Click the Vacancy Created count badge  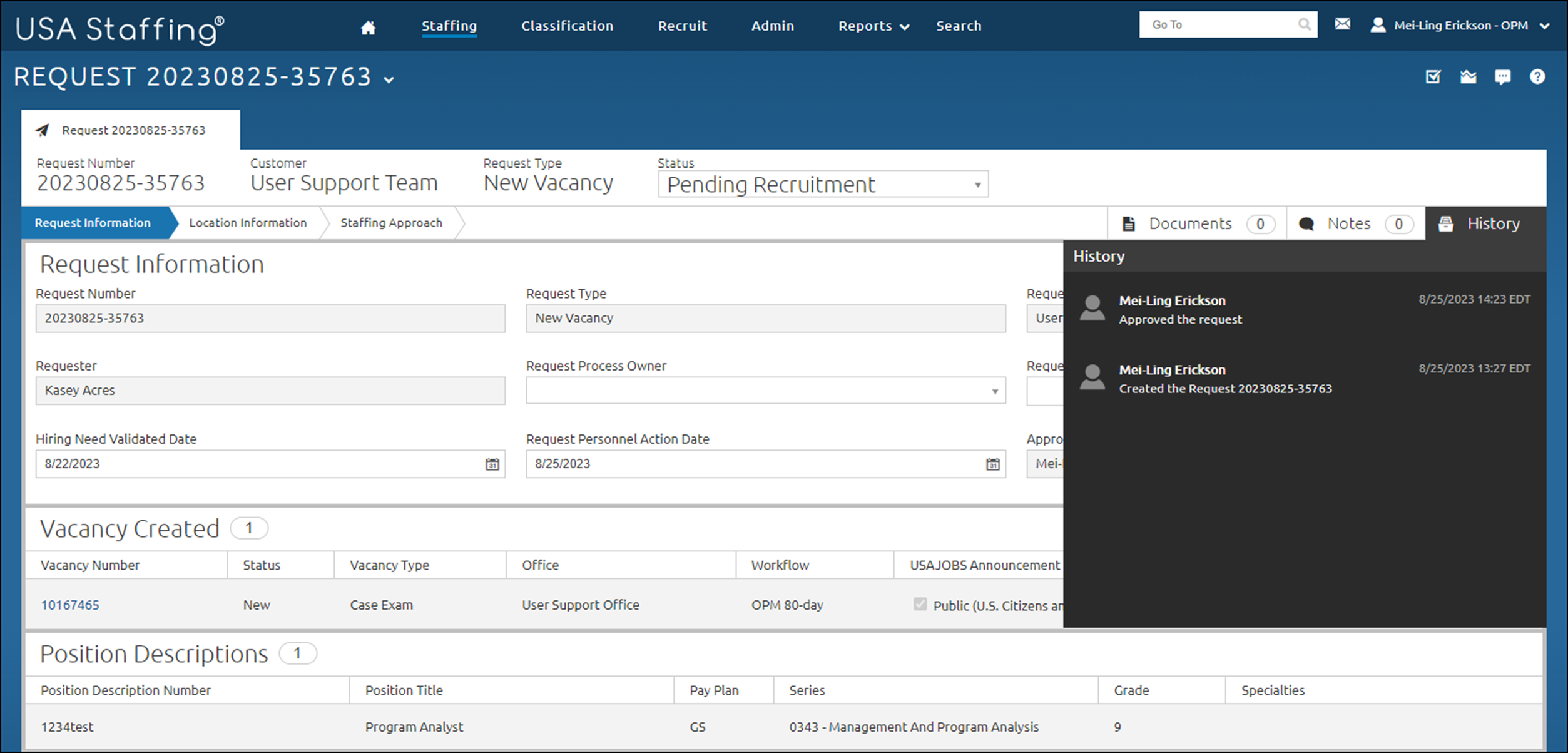(x=249, y=528)
